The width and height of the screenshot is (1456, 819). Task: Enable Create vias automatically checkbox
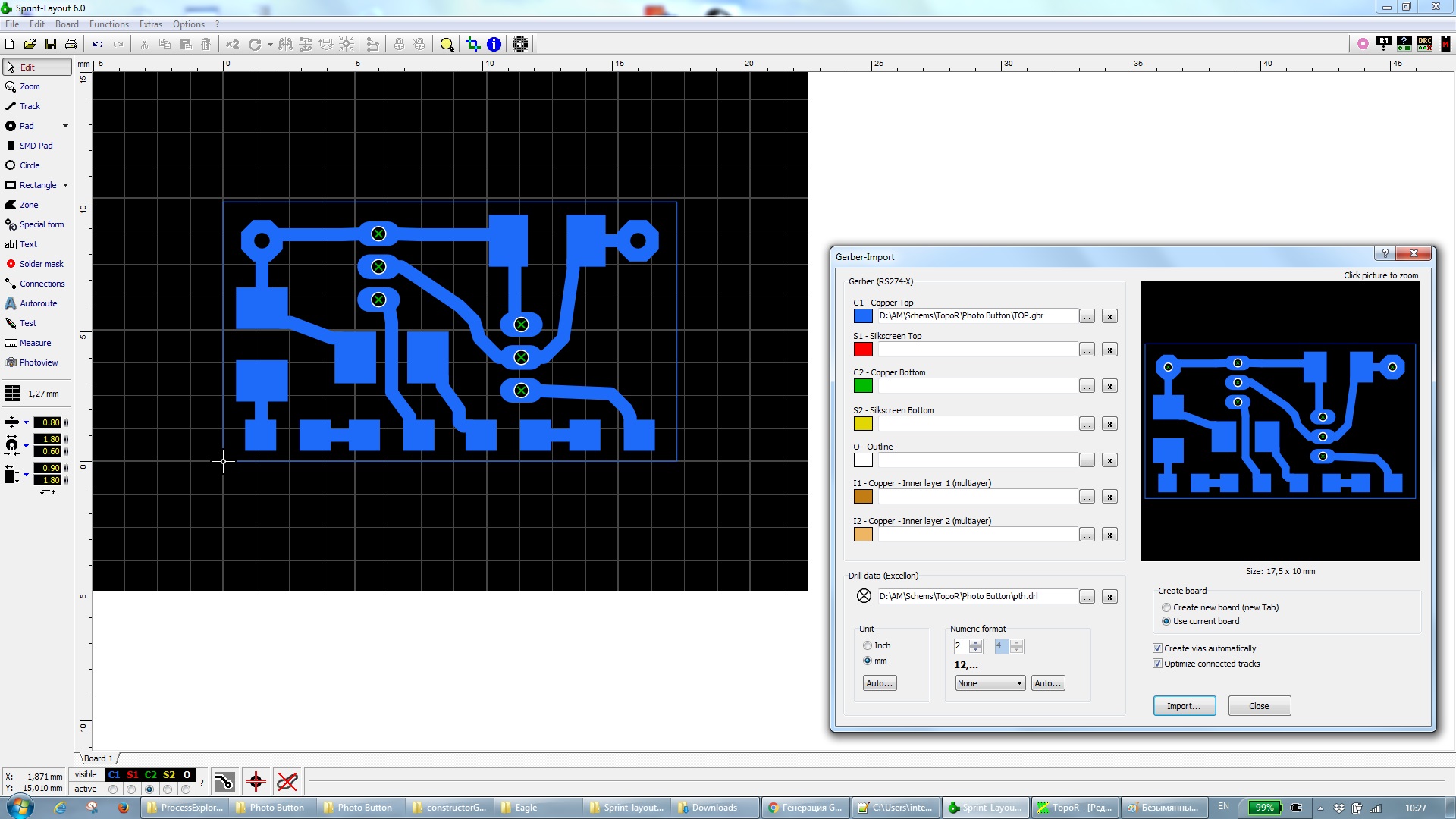[1157, 648]
